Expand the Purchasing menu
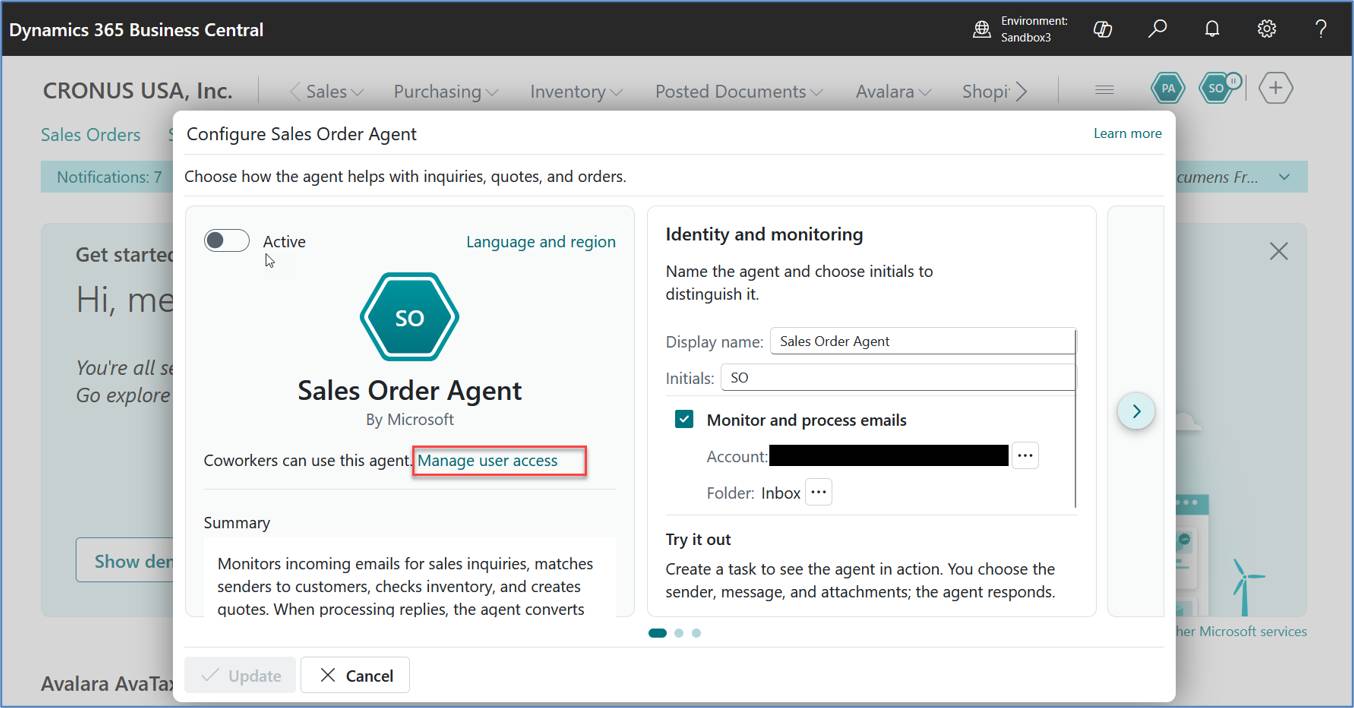Image resolution: width=1354 pixels, height=708 pixels. 446,91
